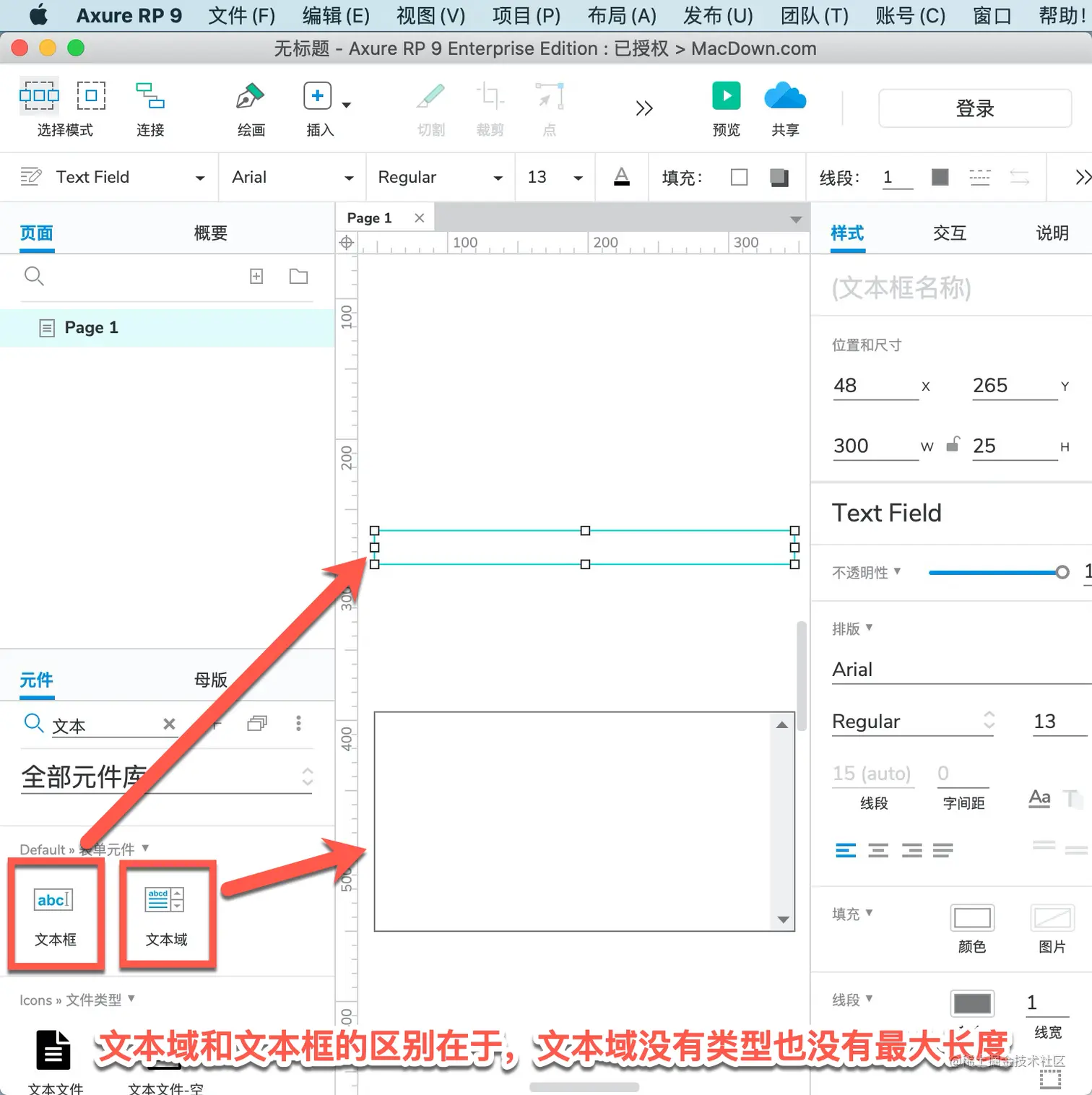Adjust the opacity slider handle
Viewport: 1092px width, 1095px height.
pyautogui.click(x=1062, y=572)
